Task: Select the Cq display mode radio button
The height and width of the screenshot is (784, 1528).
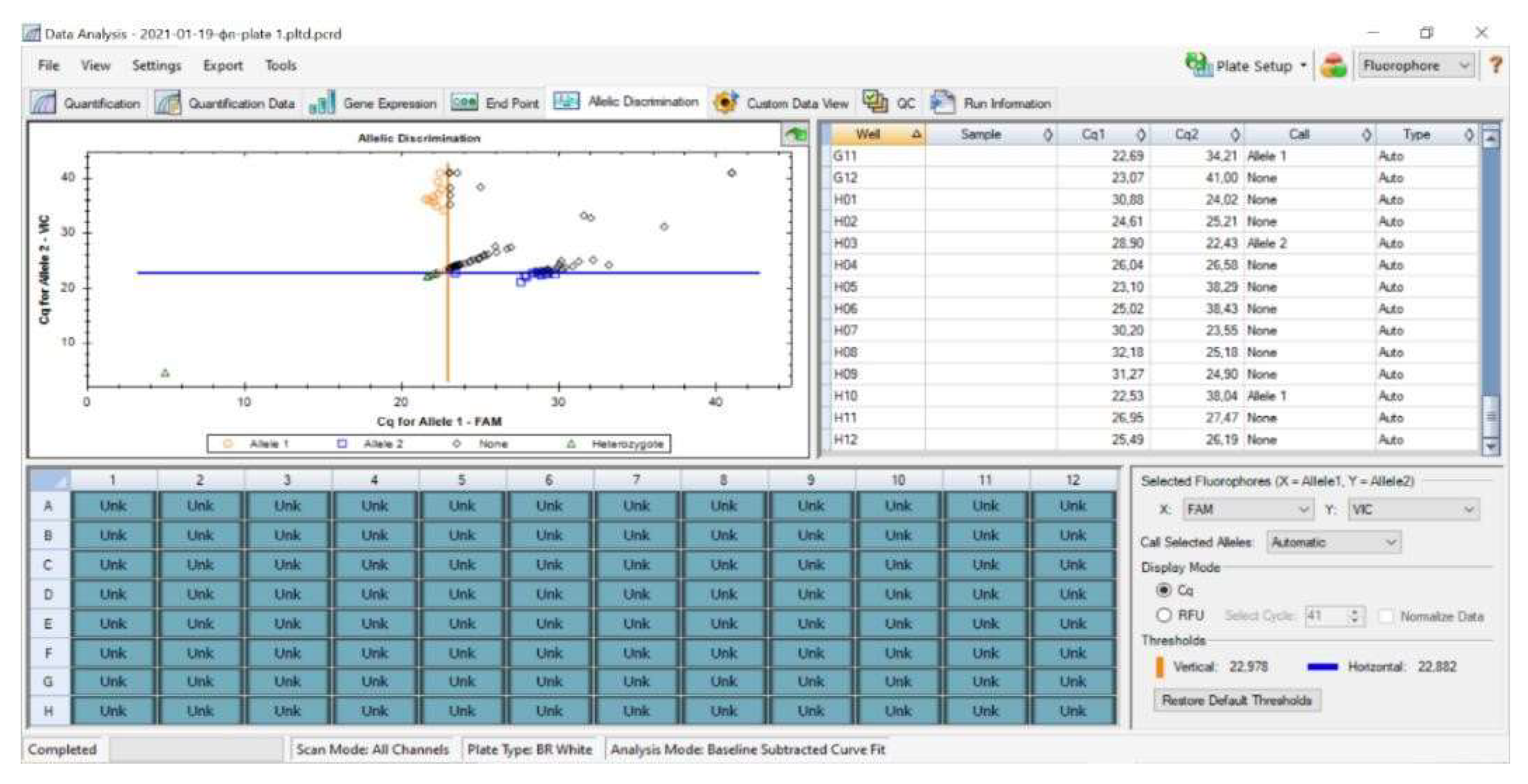Action: click(1163, 590)
